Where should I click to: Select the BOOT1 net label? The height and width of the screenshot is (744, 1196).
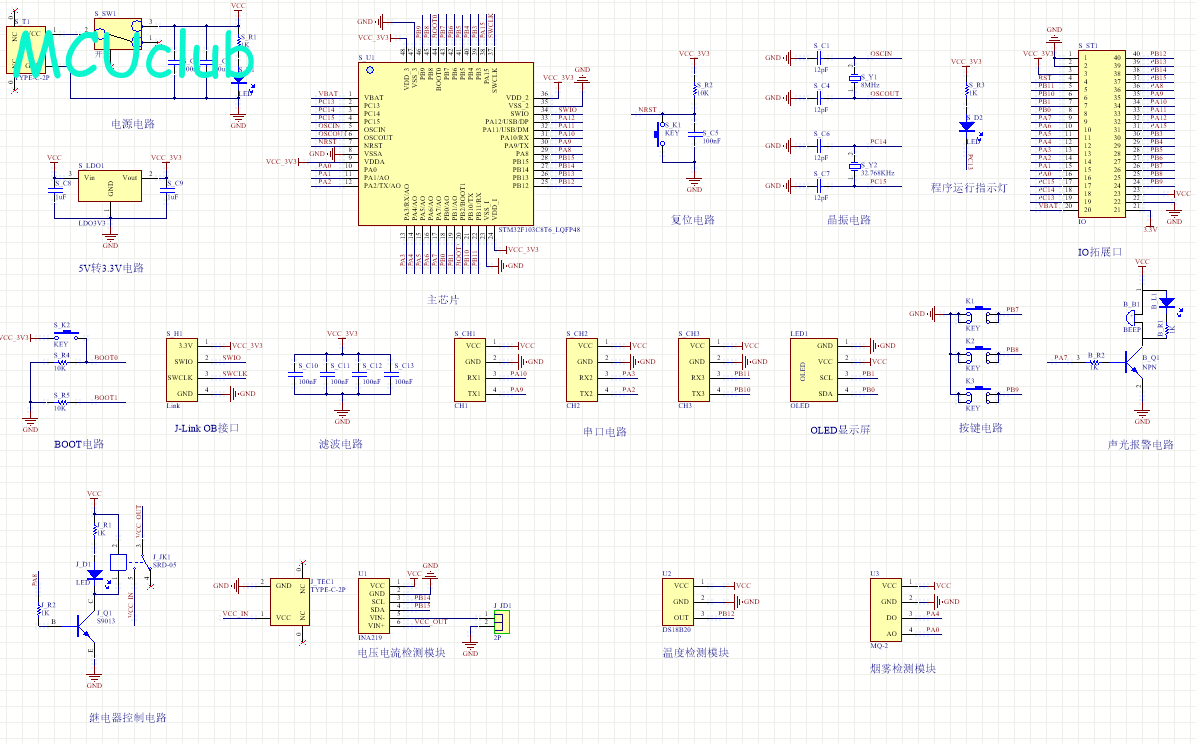[106, 397]
